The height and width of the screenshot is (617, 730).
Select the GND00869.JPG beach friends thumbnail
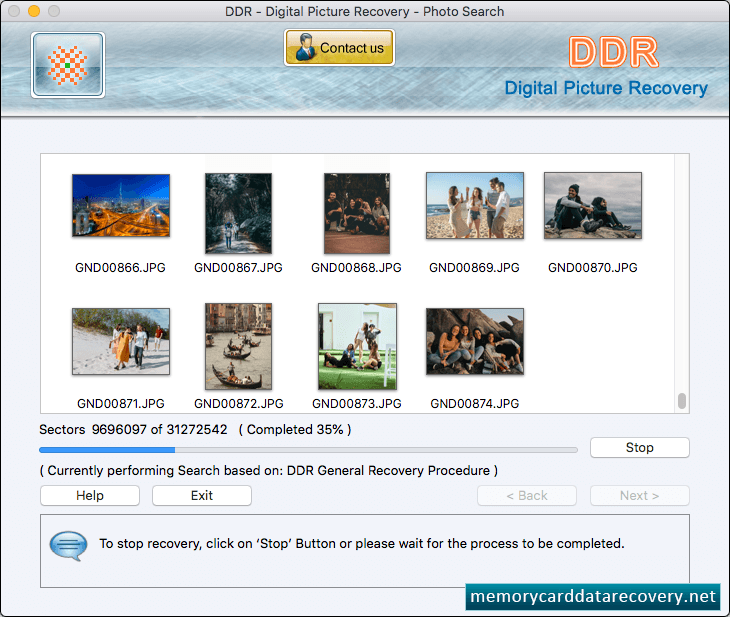tap(475, 205)
